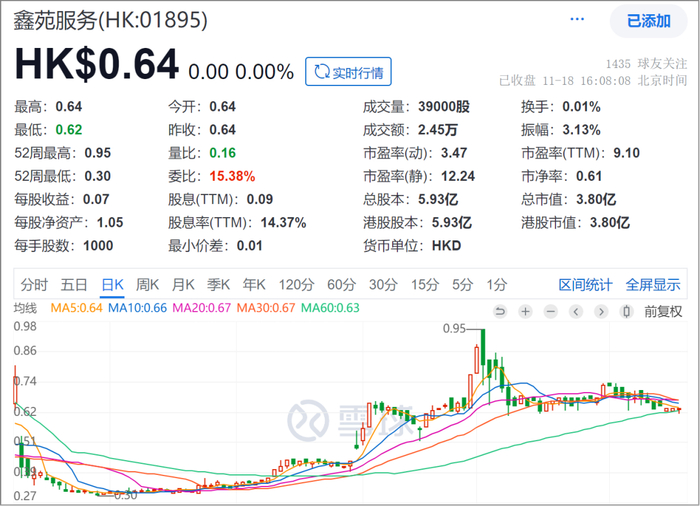The height and width of the screenshot is (506, 700).
Task: Click the 全屏显示 link
Action: [653, 284]
